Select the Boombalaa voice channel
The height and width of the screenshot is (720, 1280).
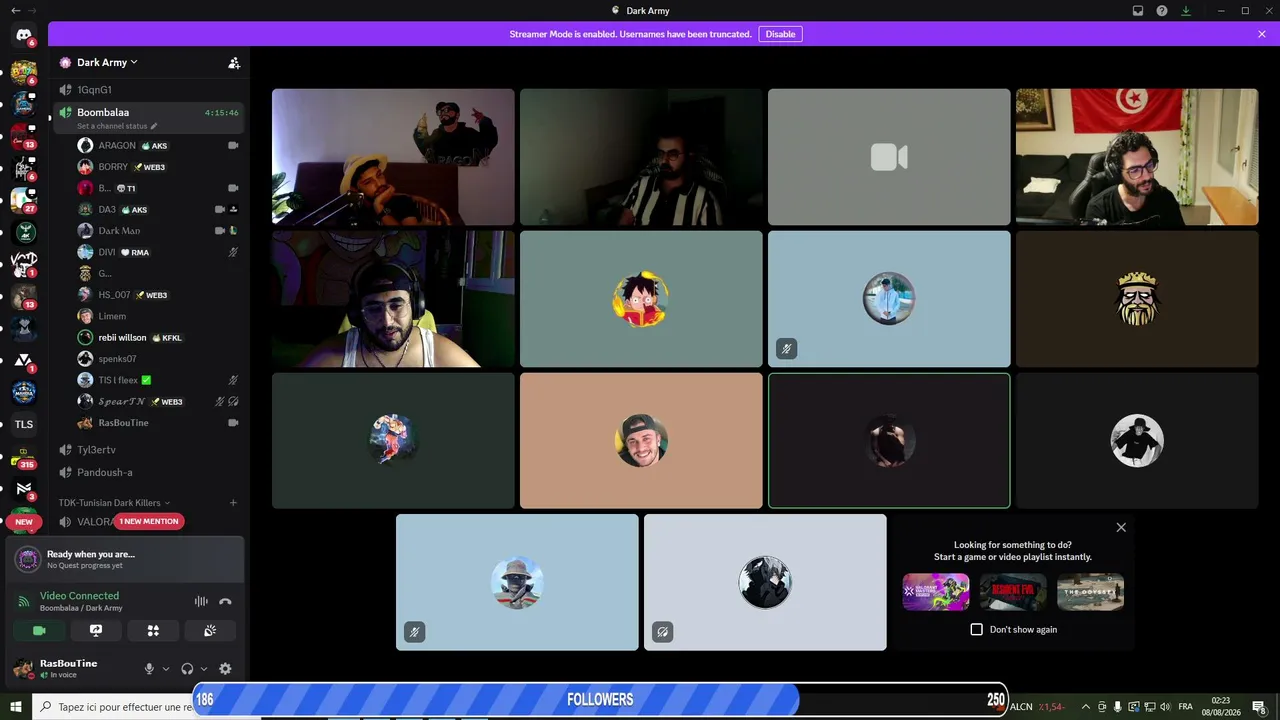(150, 112)
